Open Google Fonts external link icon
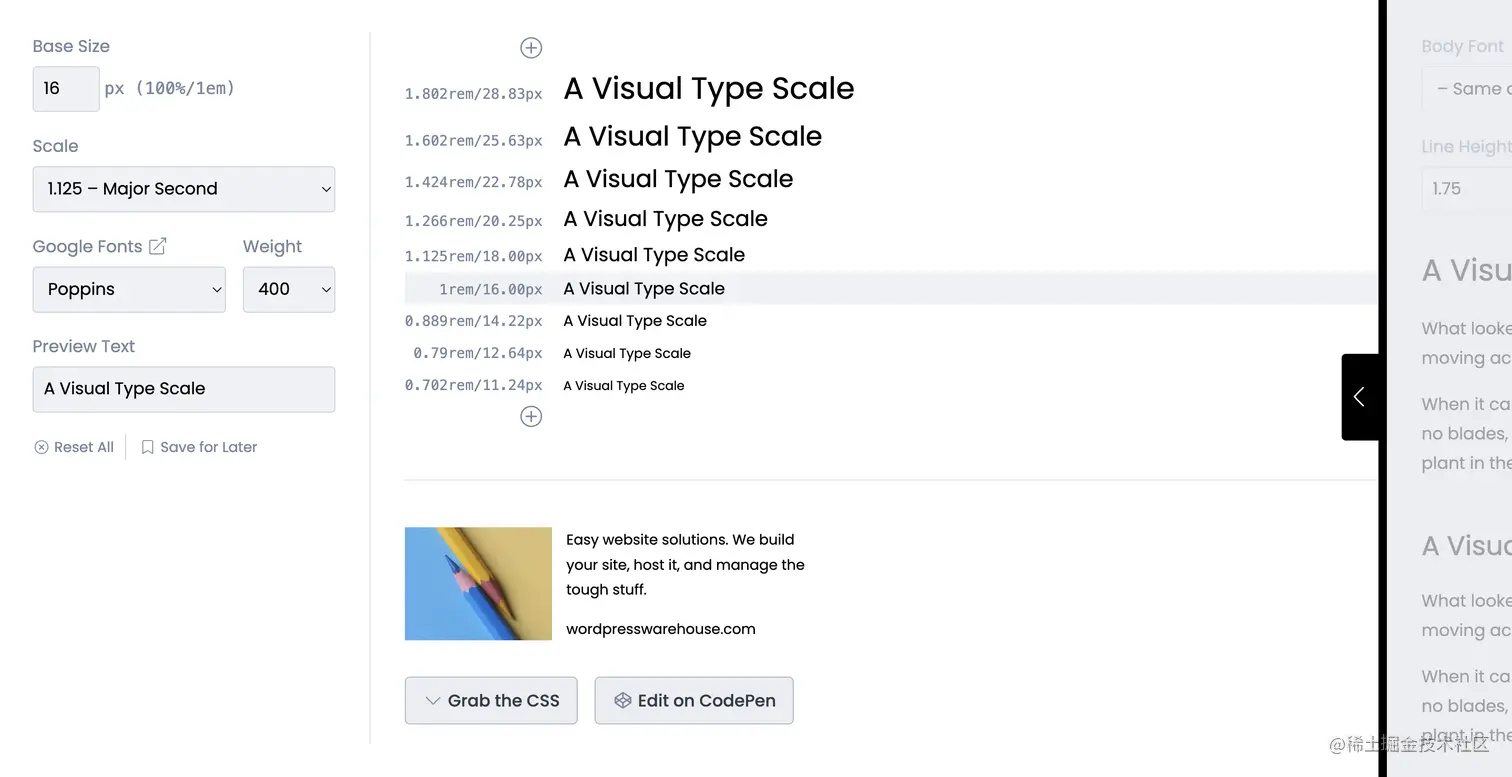1512x777 pixels. coord(157,246)
